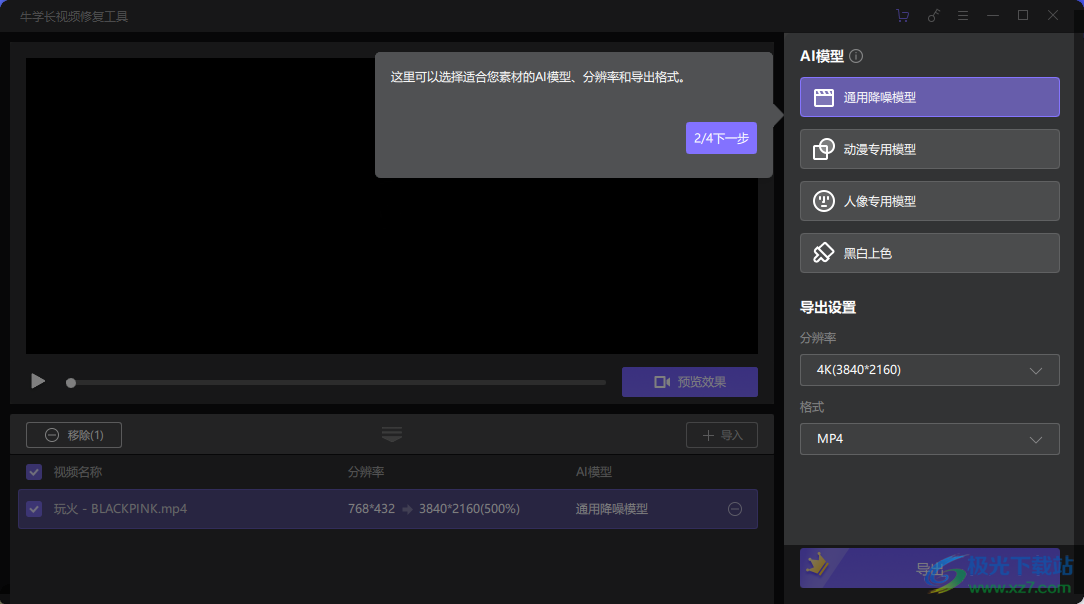
Task: Open the hamburger menu icon
Action: pos(964,15)
